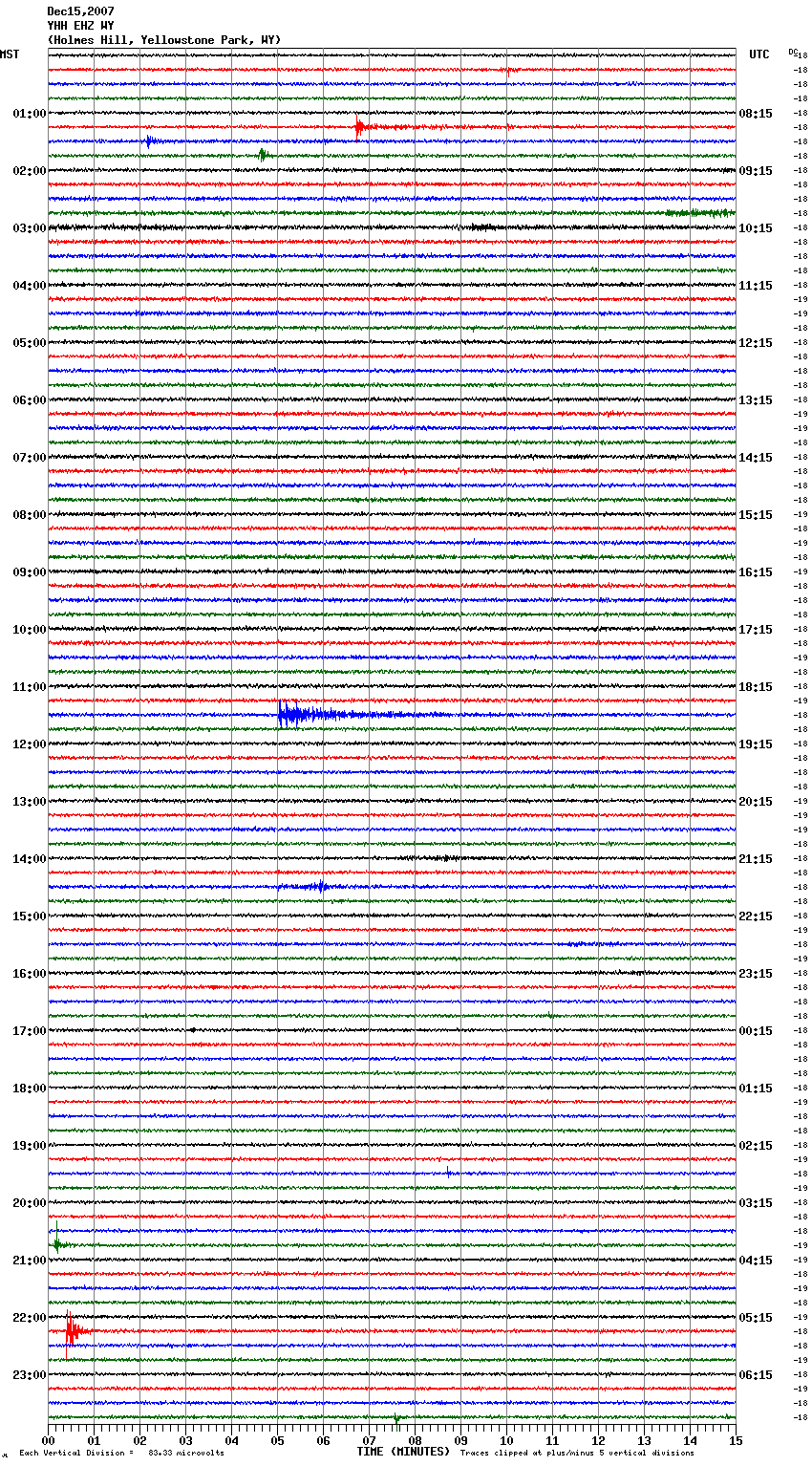Click the TIME (MINUTES) axis title
The height and width of the screenshot is (1466, 812).
pos(403,1452)
